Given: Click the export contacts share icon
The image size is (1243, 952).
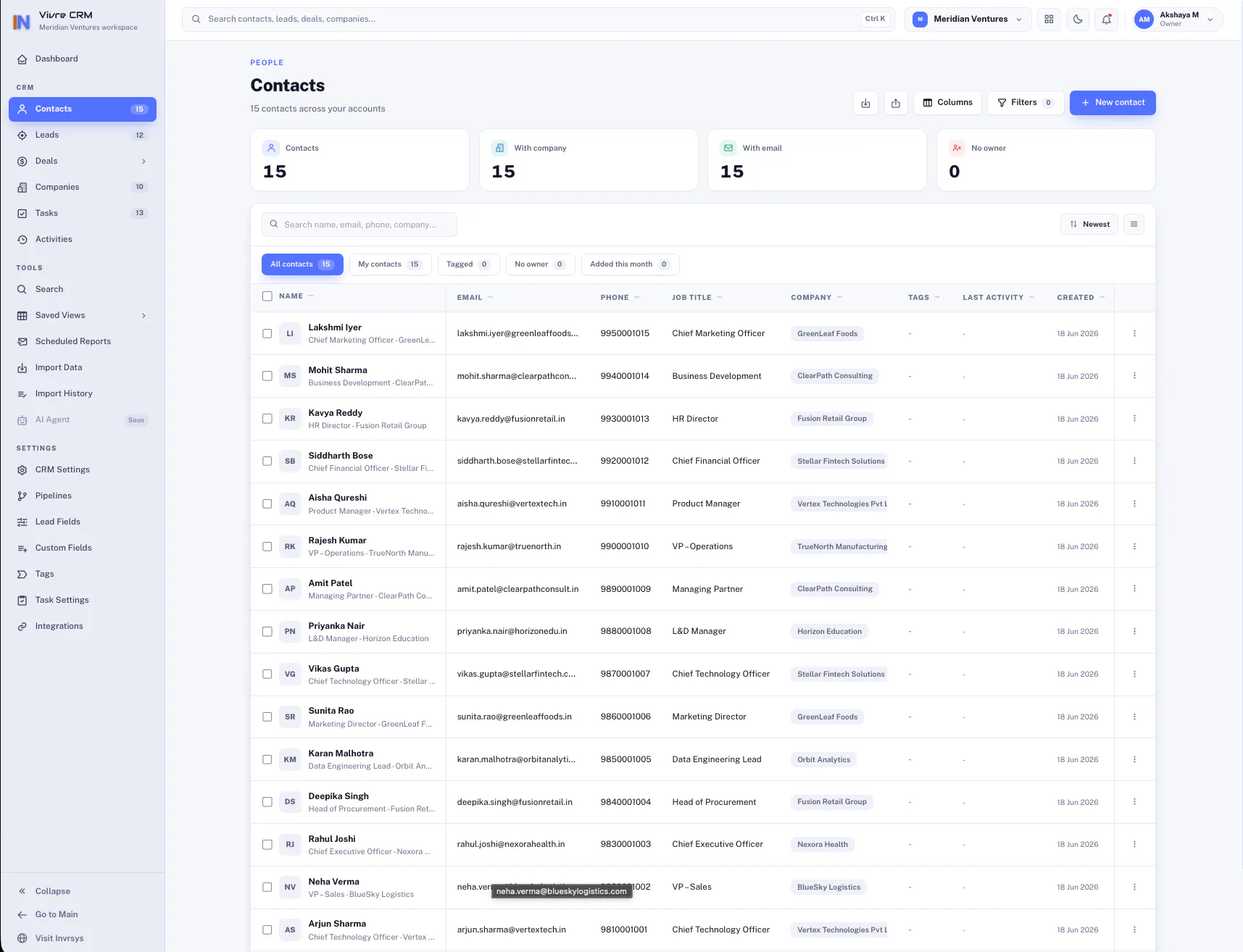Looking at the screenshot, I should click(x=896, y=103).
